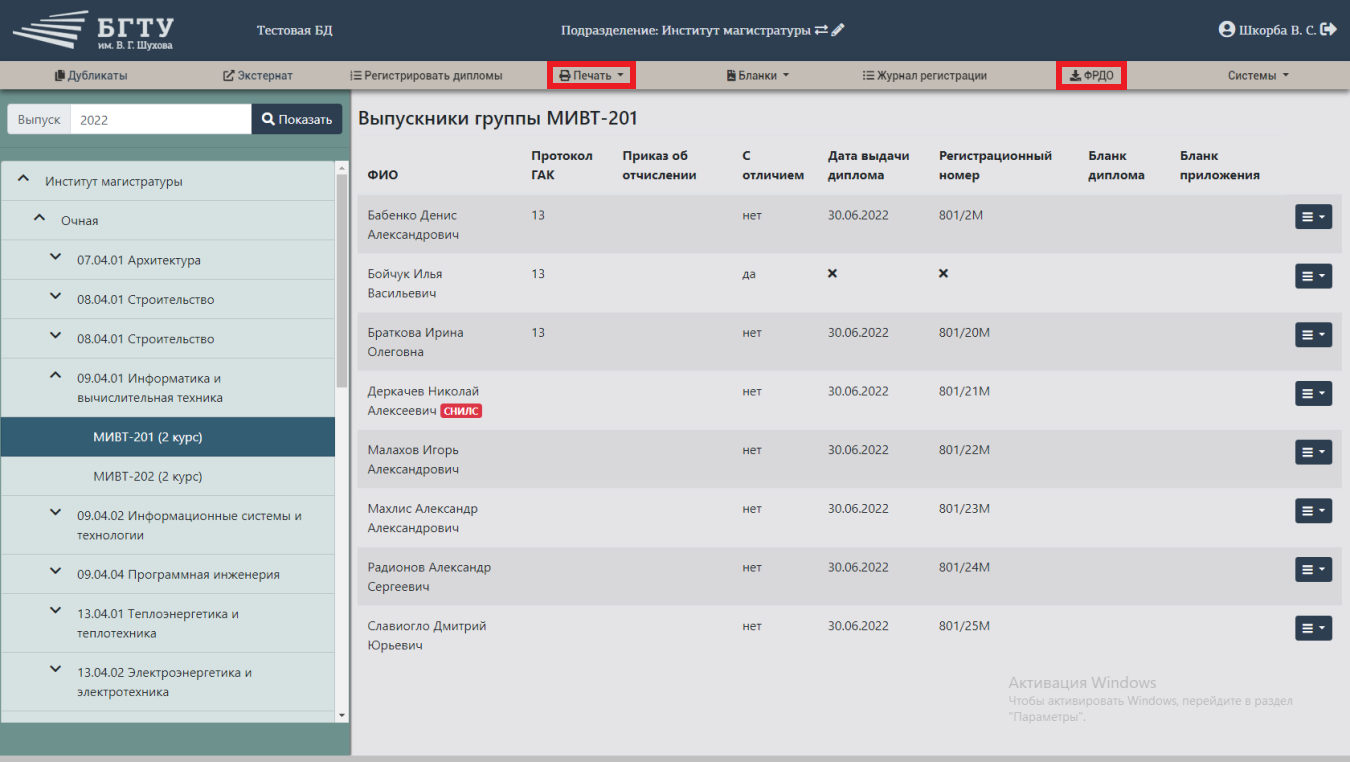
Task: Click the name Малахов Игорь Александрович
Action: tap(413, 459)
